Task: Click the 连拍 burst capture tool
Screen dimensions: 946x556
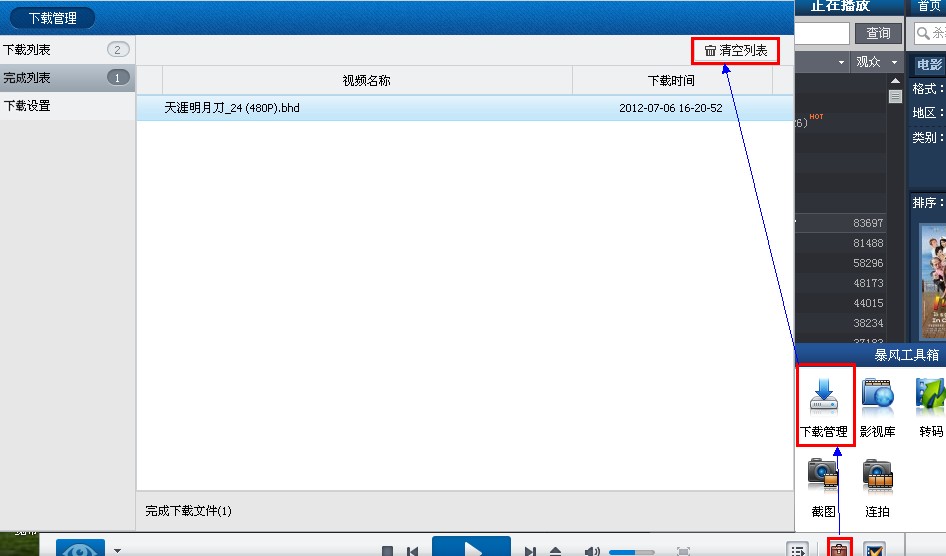Action: click(x=877, y=487)
